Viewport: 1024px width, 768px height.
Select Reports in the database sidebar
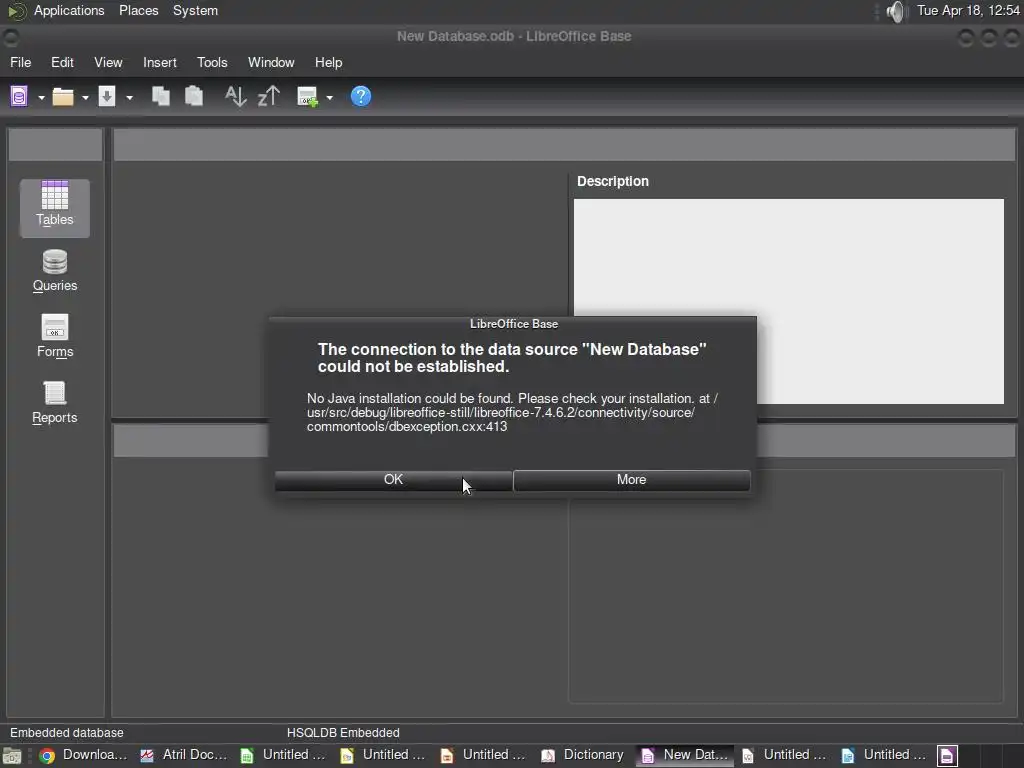click(x=55, y=403)
